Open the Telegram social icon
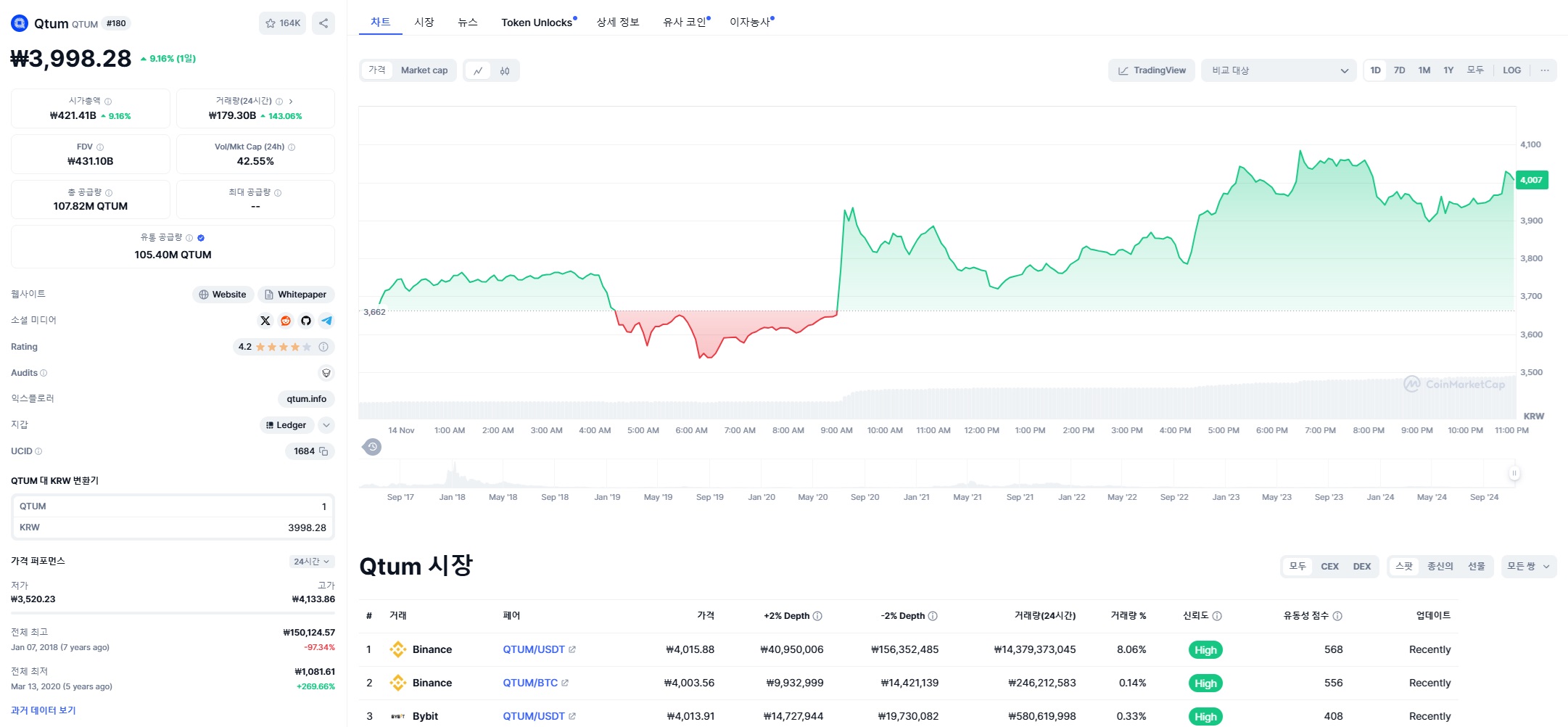 pyautogui.click(x=326, y=321)
